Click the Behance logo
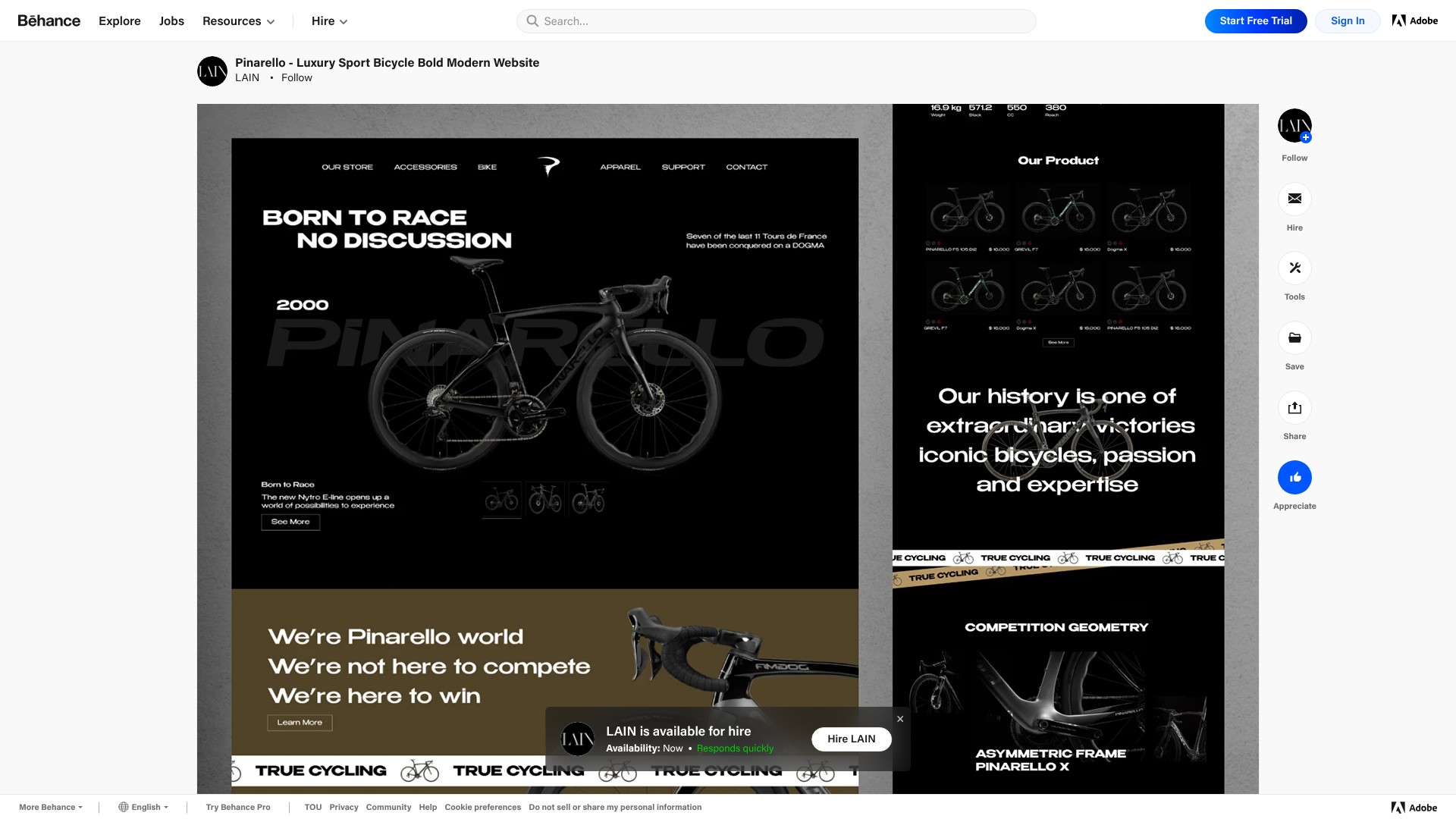Viewport: 1456px width, 819px height. [49, 21]
